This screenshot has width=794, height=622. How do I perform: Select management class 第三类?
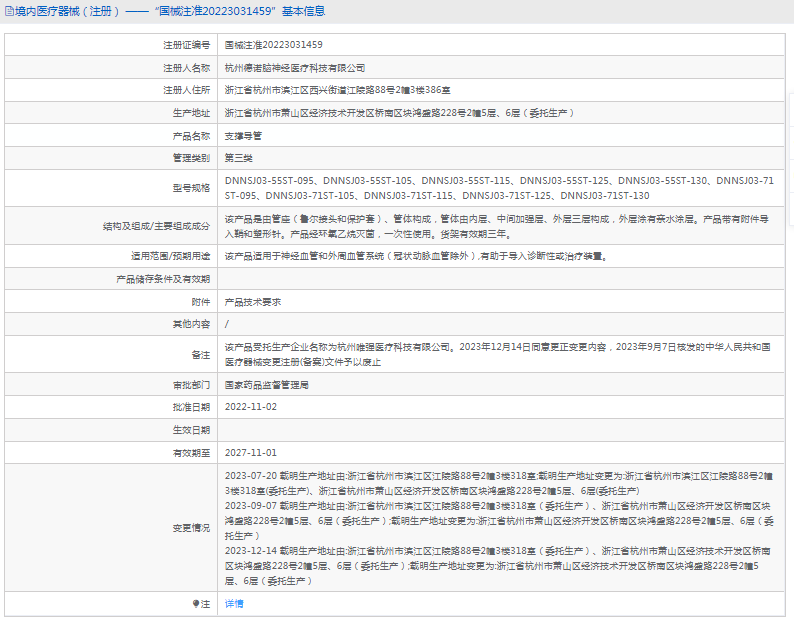tap(239, 158)
